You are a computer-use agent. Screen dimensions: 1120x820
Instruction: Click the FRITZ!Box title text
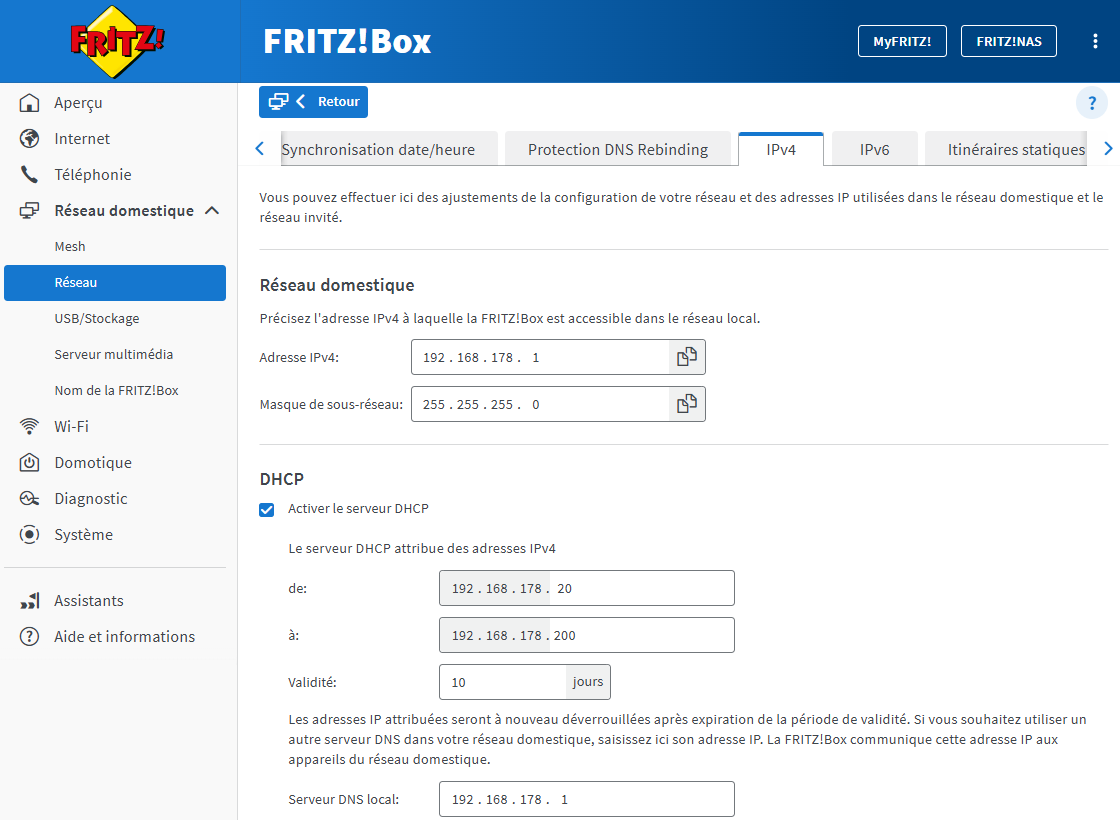(x=347, y=41)
